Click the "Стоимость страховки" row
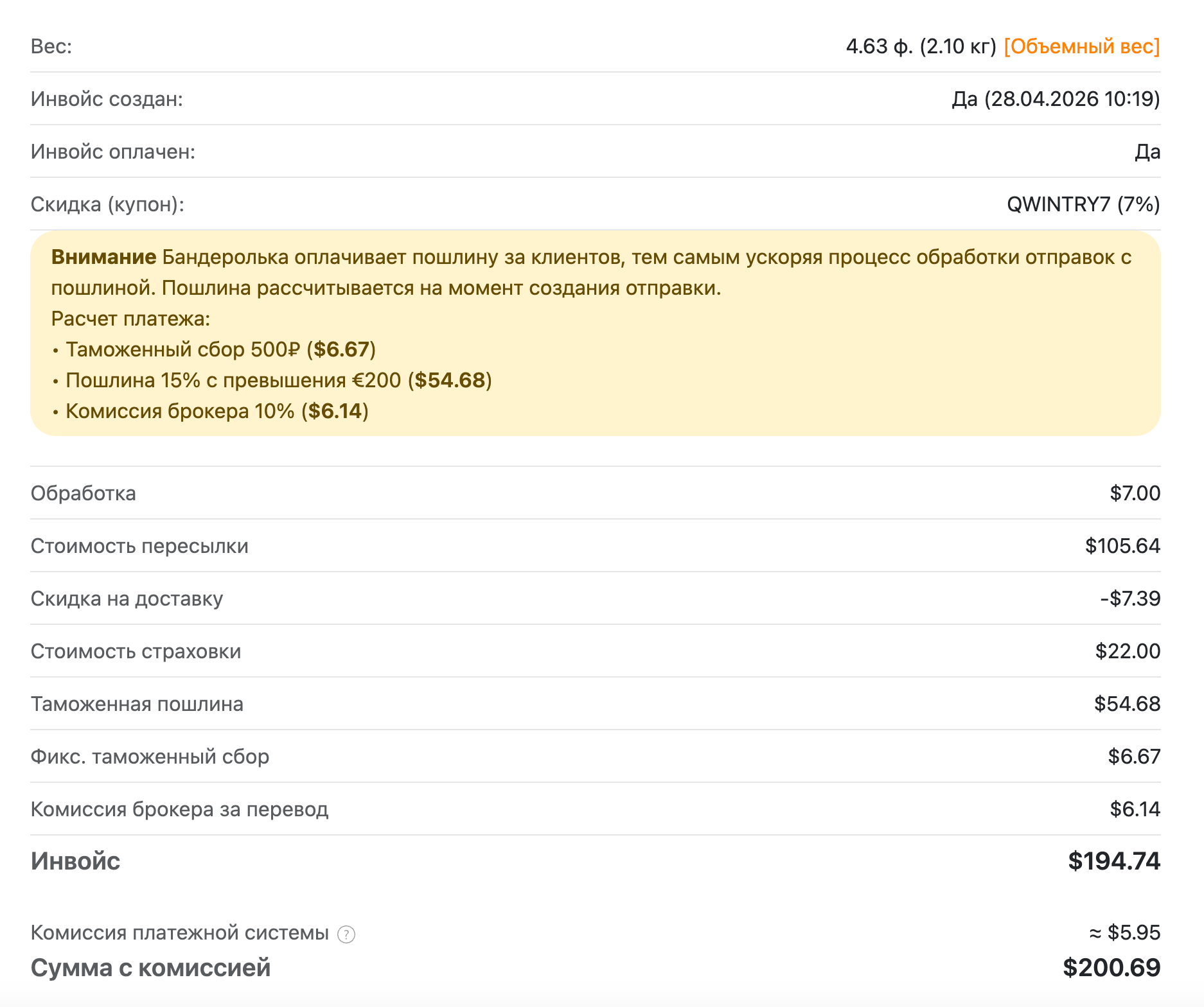Screen dimensions: 1204x1007 [136, 651]
